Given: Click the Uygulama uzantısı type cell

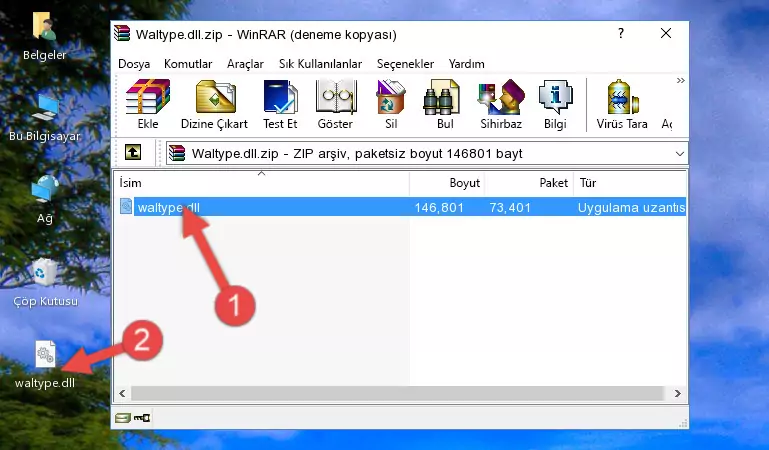Looking at the screenshot, I should 631,208.
